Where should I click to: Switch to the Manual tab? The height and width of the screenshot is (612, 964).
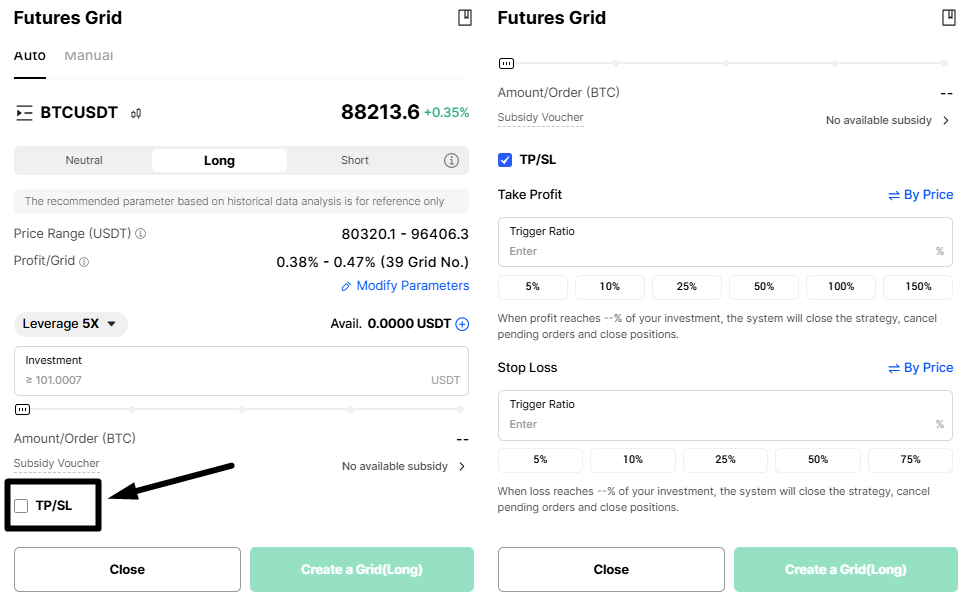click(88, 56)
